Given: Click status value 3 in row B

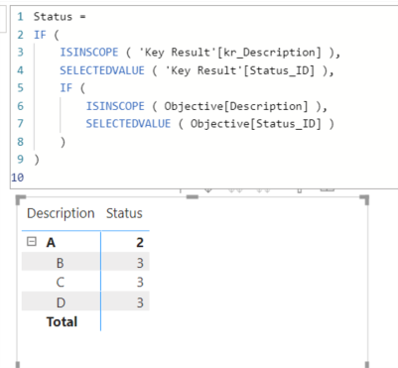Looking at the screenshot, I should [x=140, y=263].
